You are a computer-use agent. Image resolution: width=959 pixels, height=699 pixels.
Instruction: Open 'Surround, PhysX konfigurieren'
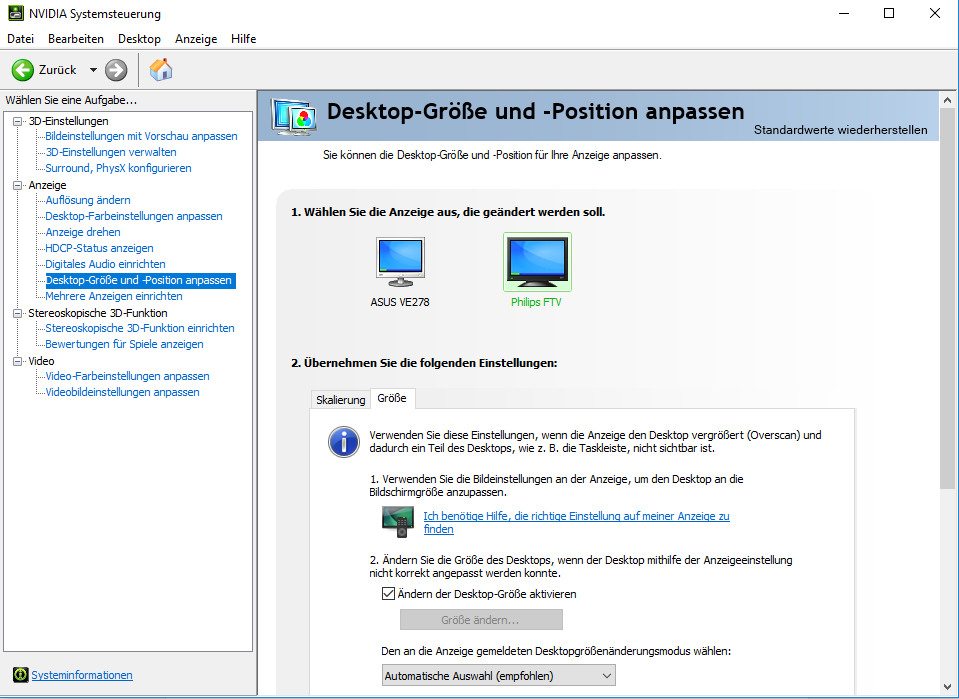point(118,168)
